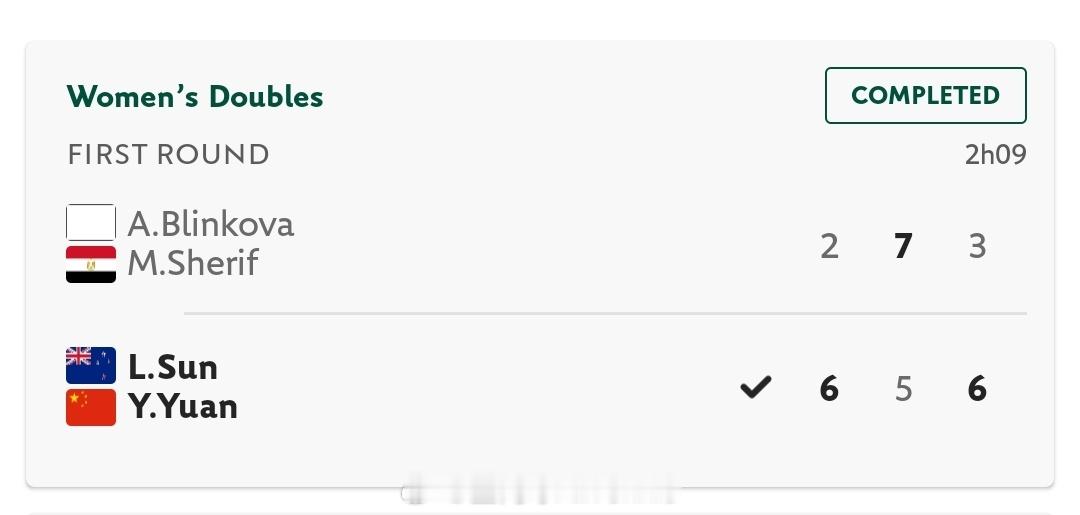Click Sun/Yuan first set score 6
Image resolution: width=1080 pixels, height=515 pixels.
(x=829, y=389)
